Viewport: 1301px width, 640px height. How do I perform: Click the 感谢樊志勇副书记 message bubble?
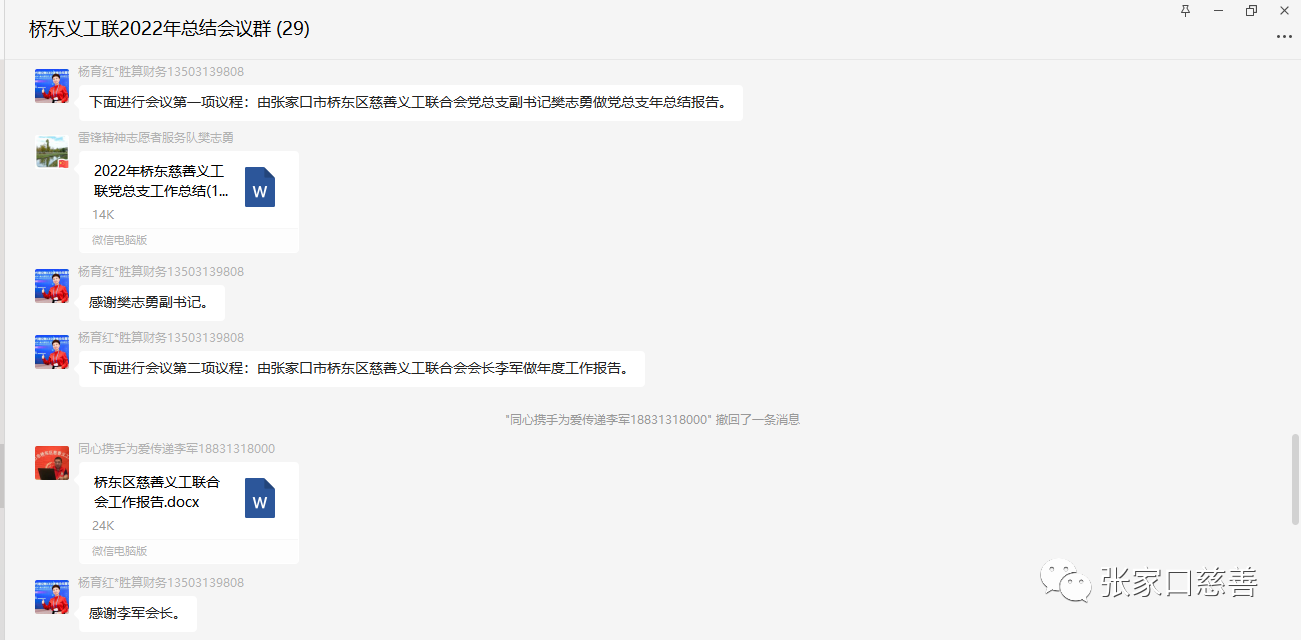click(151, 302)
